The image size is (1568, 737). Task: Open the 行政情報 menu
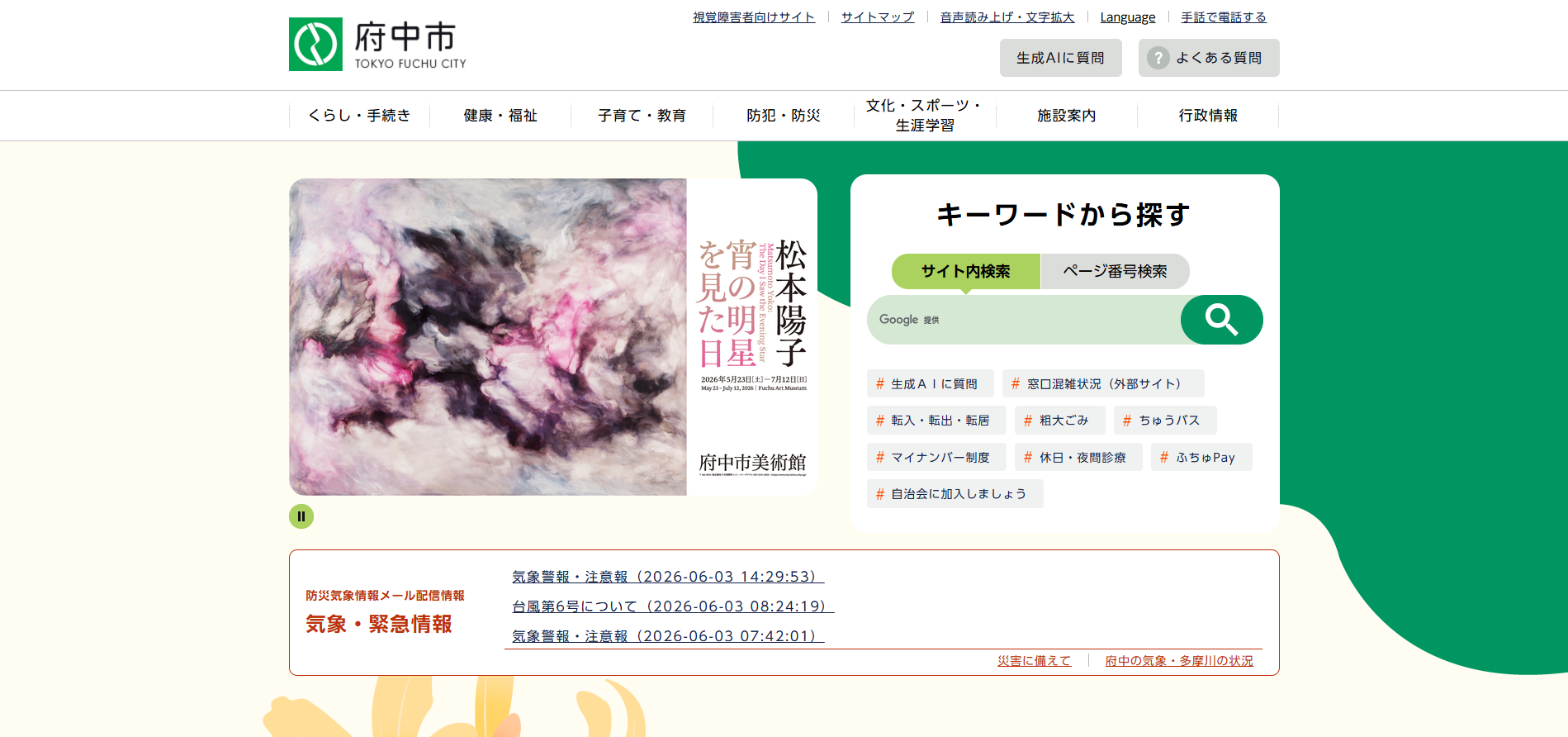pyautogui.click(x=1208, y=116)
